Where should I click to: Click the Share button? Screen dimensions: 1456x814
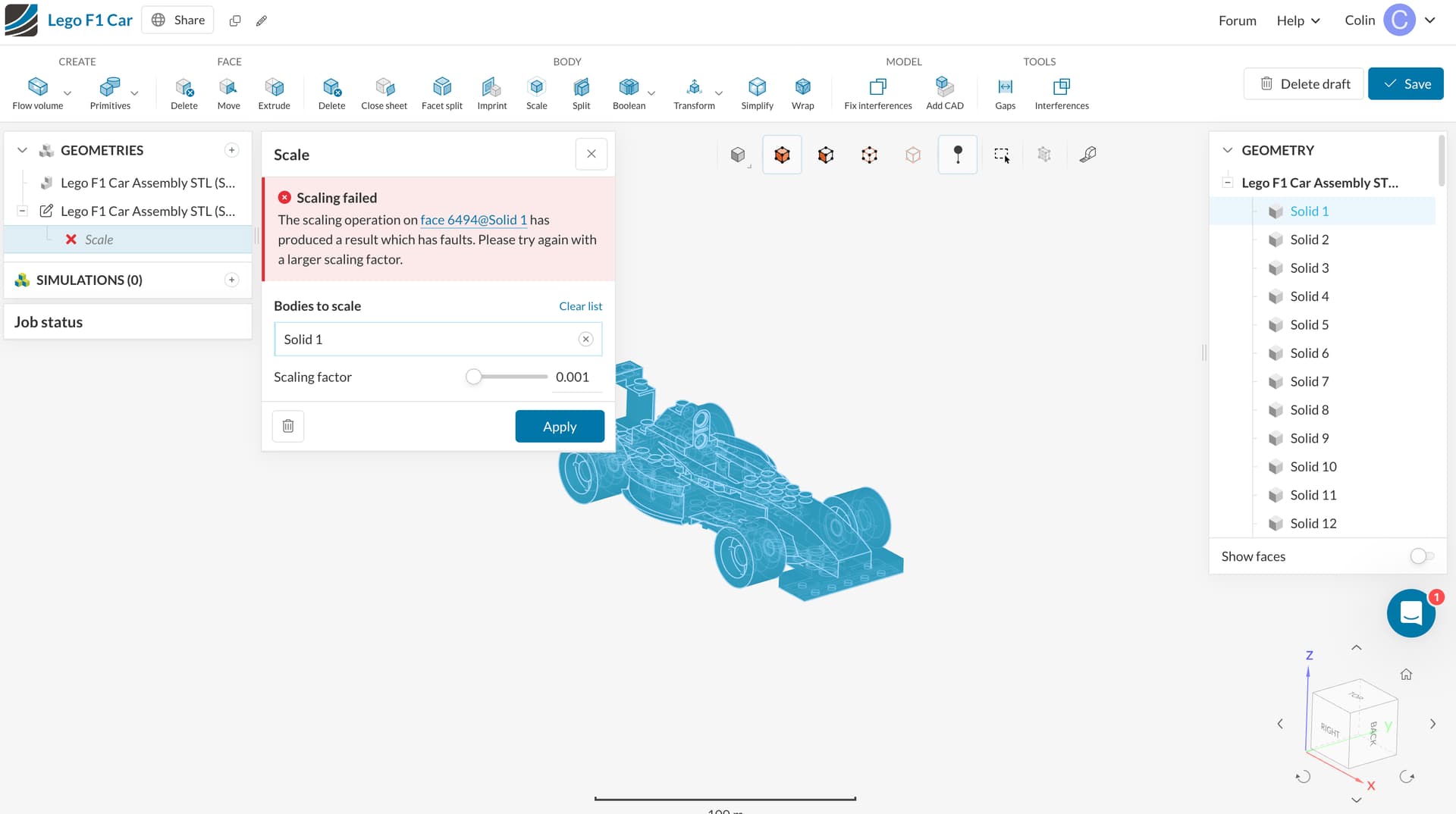point(178,20)
